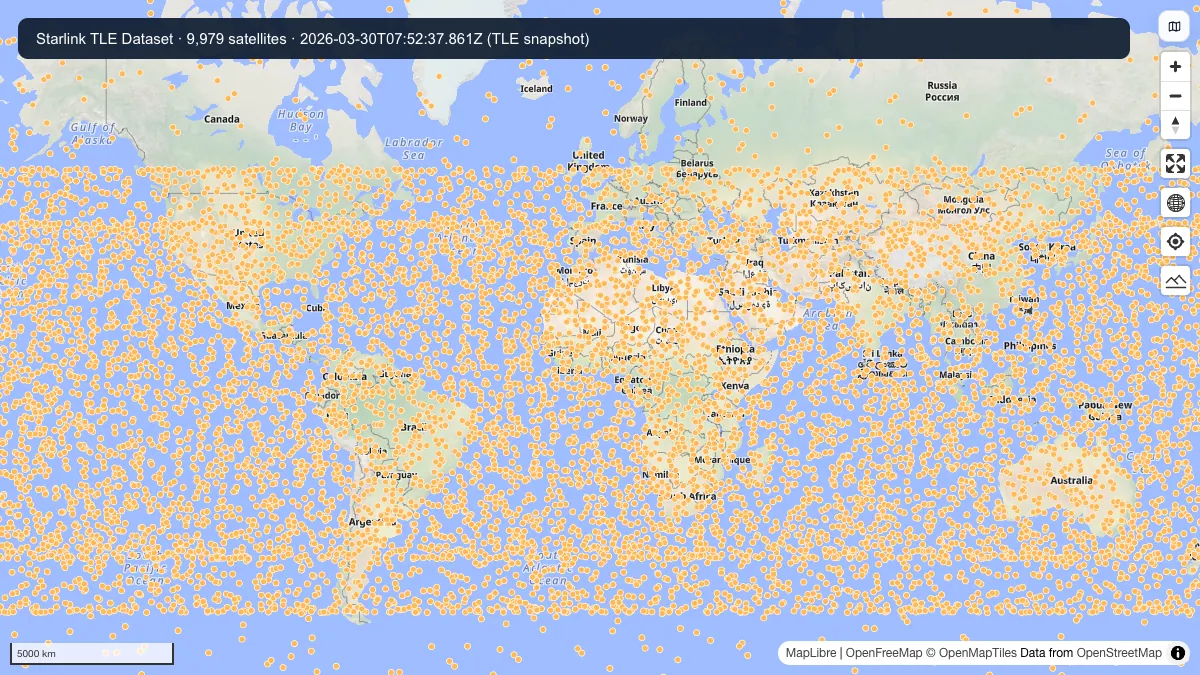Click the Philippines map label
The width and height of the screenshot is (1200, 675).
(x=1030, y=346)
